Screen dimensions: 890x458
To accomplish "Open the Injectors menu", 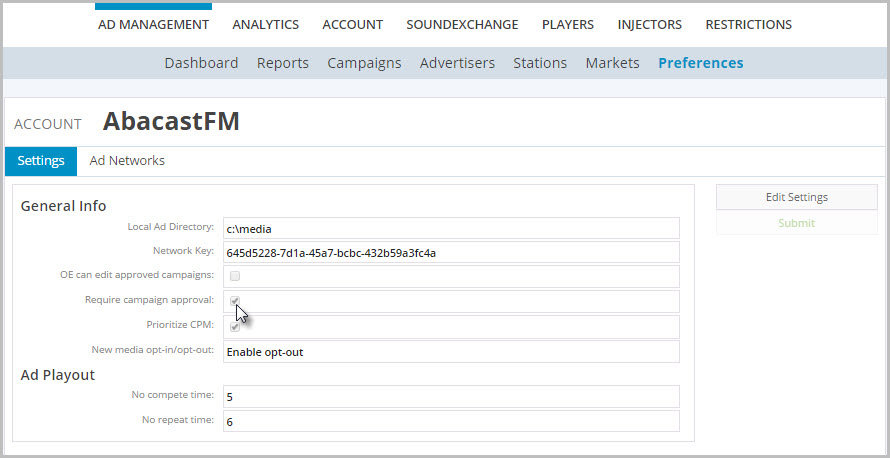I will click(x=649, y=24).
